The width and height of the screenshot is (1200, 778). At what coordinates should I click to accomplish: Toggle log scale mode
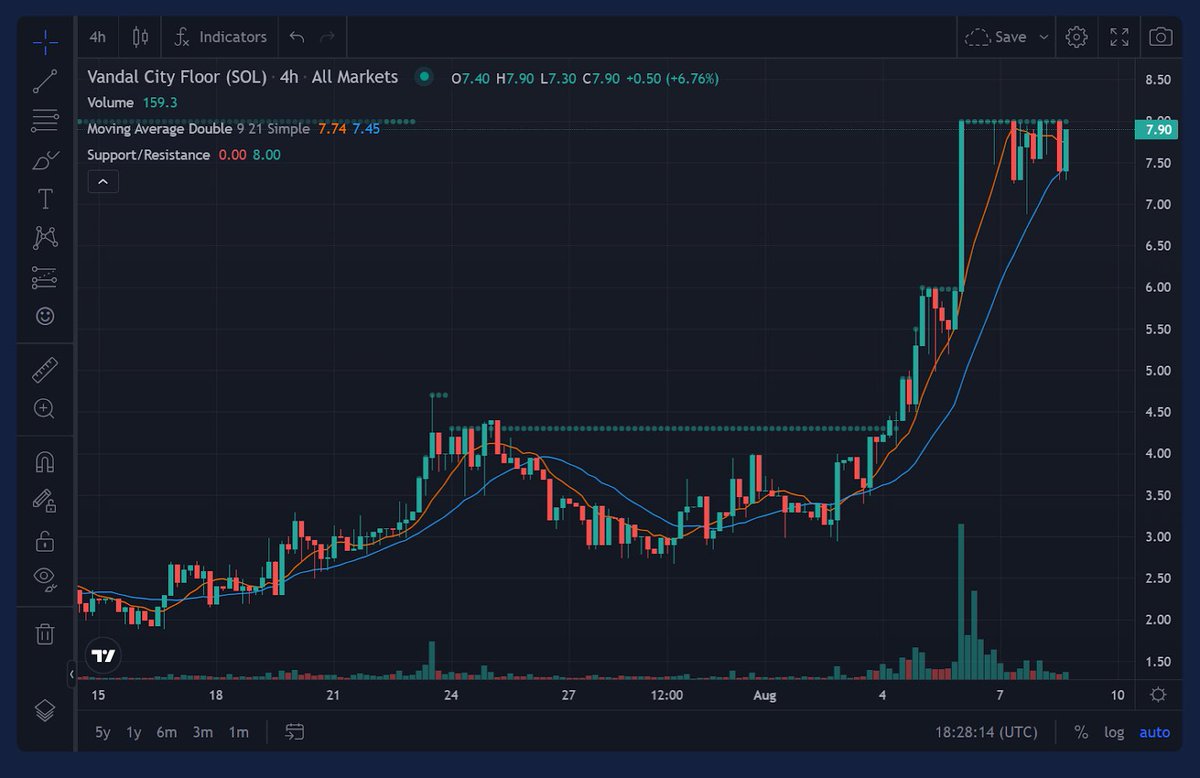[x=1114, y=732]
